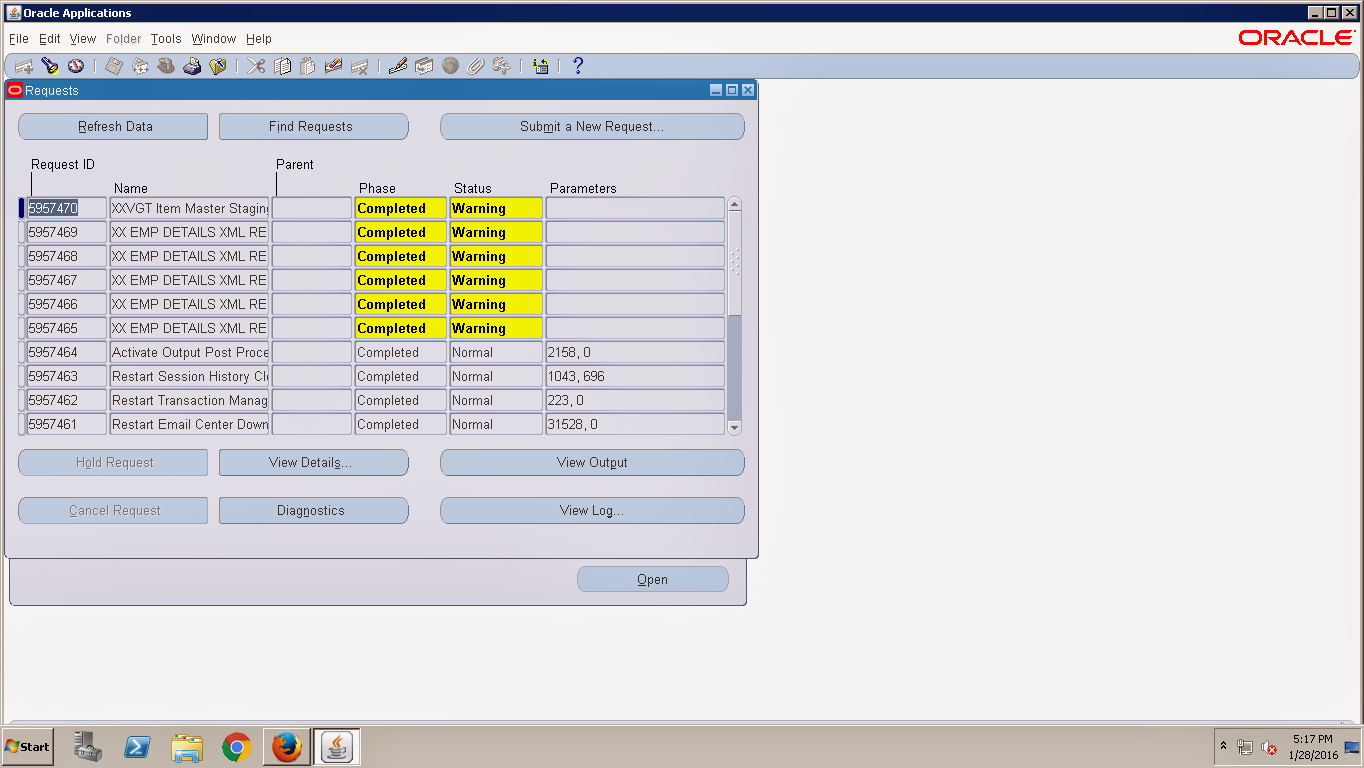Select Request ID field 5957470

pyautogui.click(x=67, y=209)
